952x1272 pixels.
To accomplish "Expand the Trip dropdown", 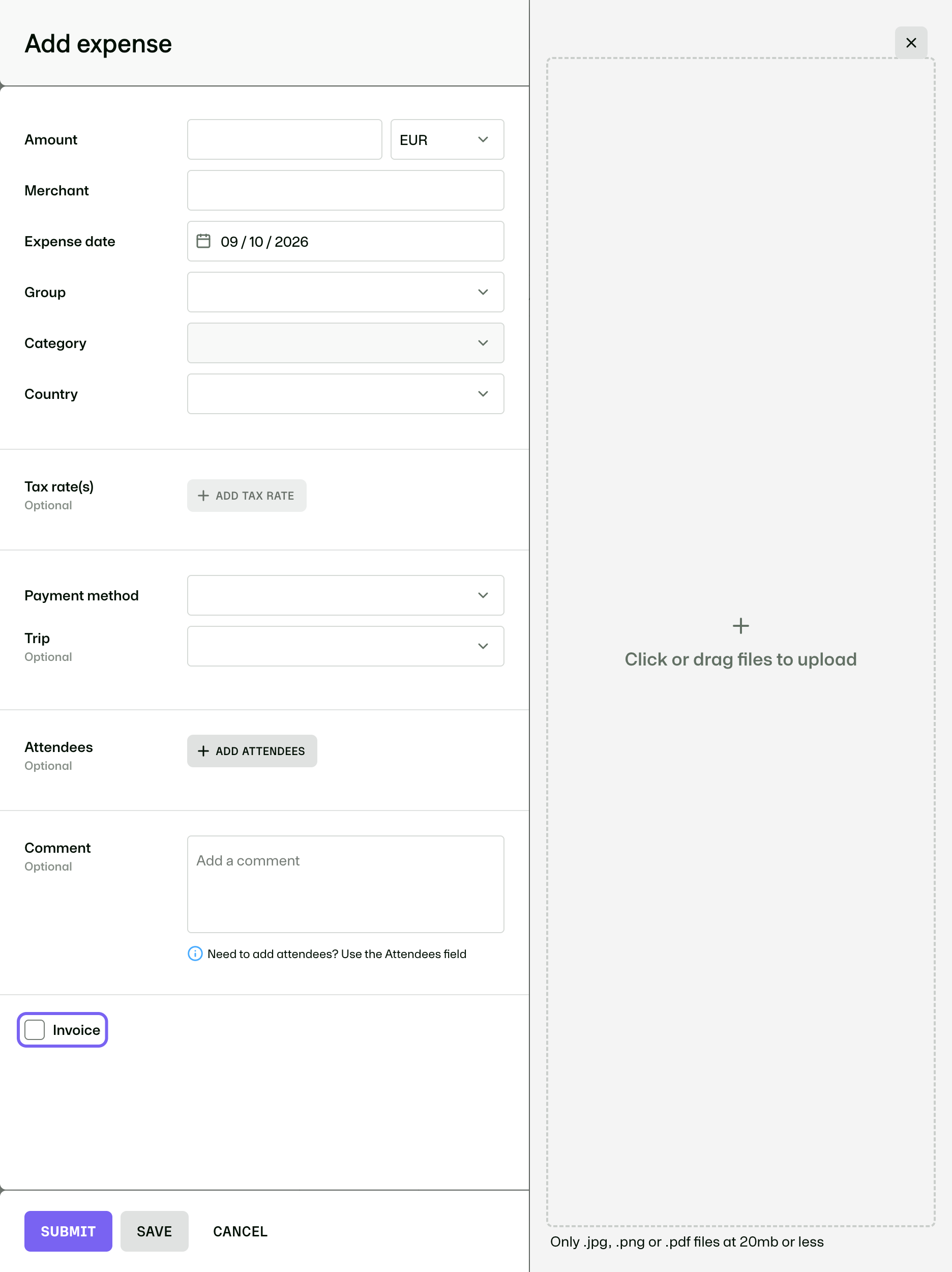I will point(345,646).
